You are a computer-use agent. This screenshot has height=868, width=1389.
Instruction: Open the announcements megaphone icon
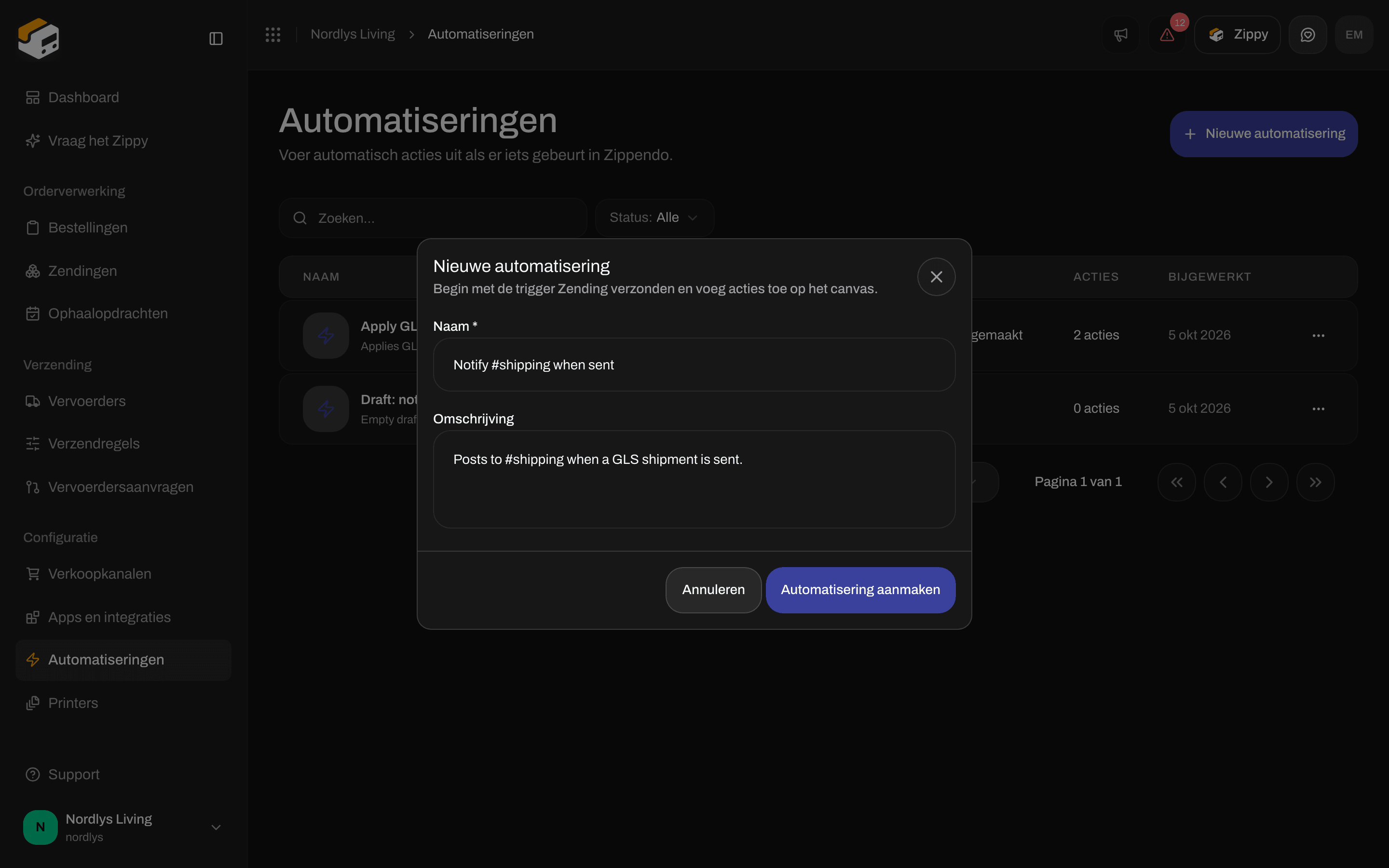pos(1121,34)
